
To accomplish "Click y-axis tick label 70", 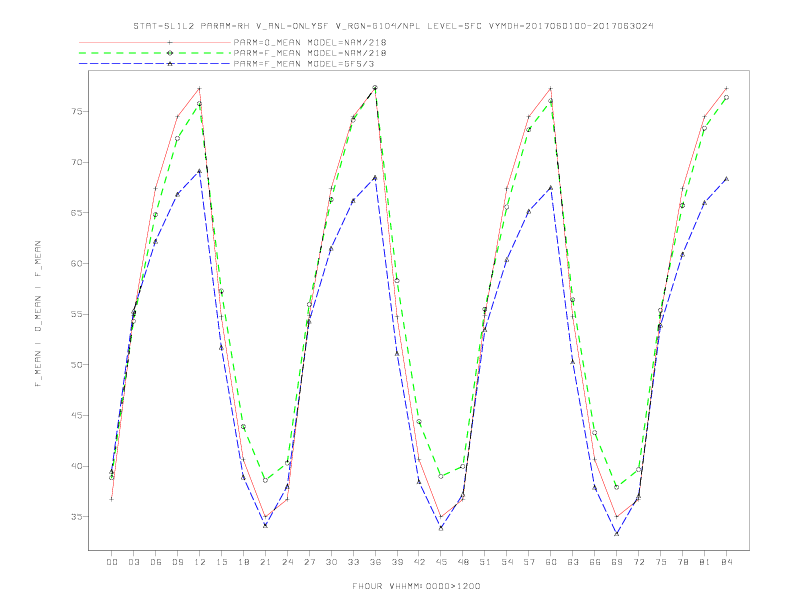I will pos(77,162).
